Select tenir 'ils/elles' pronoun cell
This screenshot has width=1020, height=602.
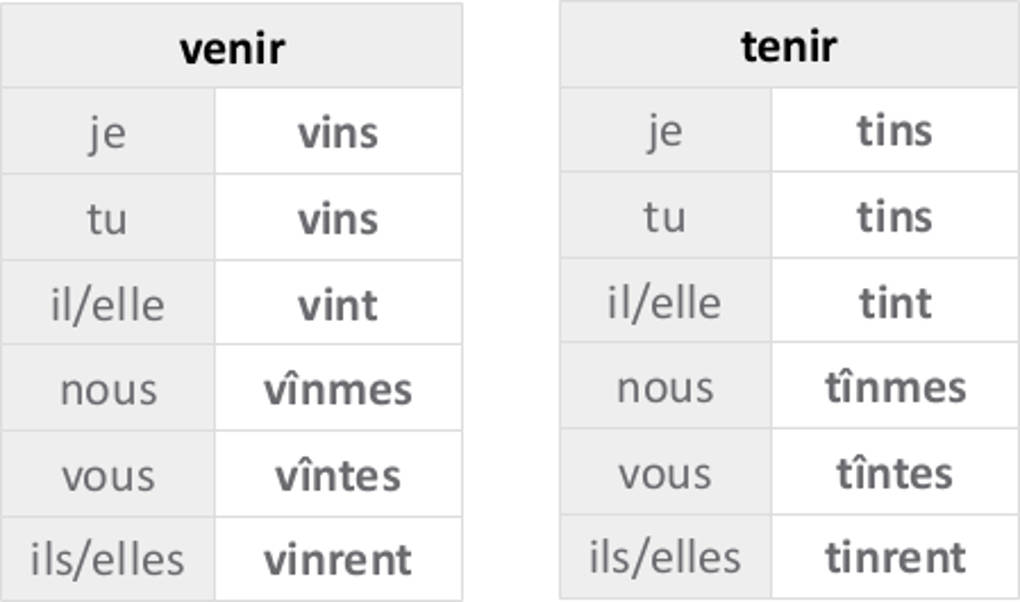pos(665,557)
